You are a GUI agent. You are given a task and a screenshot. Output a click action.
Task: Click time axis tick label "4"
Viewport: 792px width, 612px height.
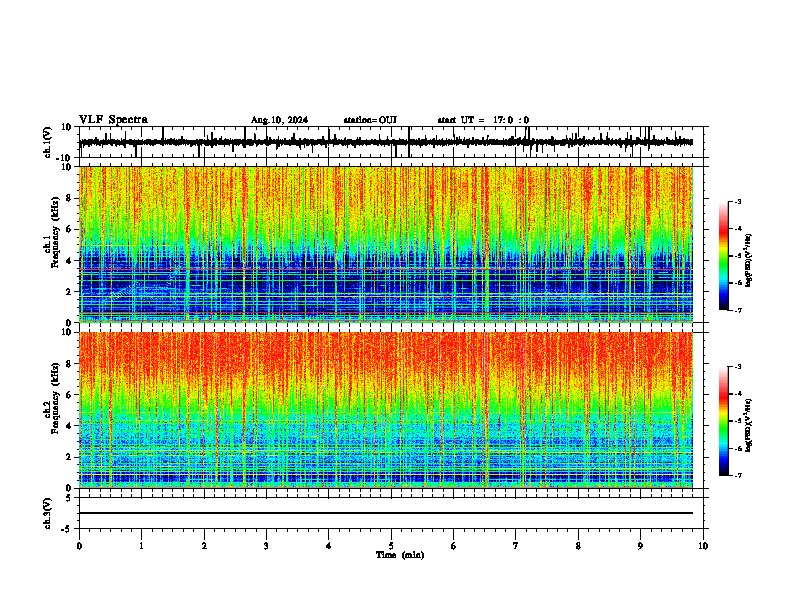[329, 545]
